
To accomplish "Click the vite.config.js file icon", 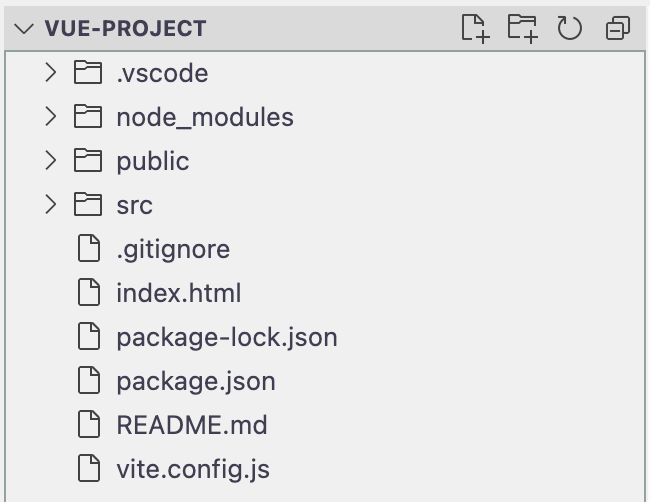I will 90,468.
